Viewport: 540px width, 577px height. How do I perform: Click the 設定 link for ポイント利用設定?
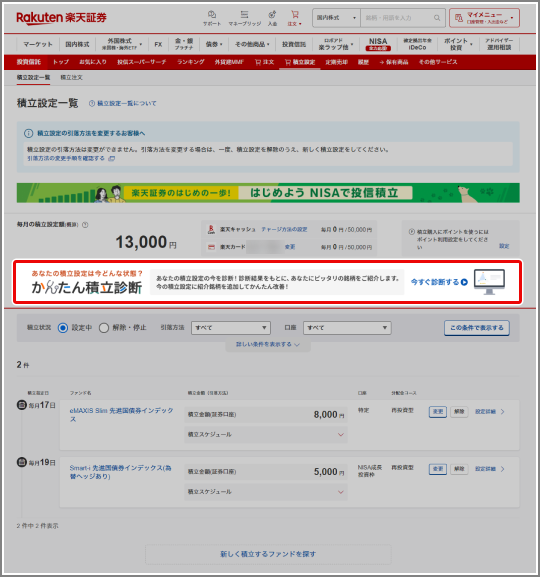pyautogui.click(x=504, y=246)
